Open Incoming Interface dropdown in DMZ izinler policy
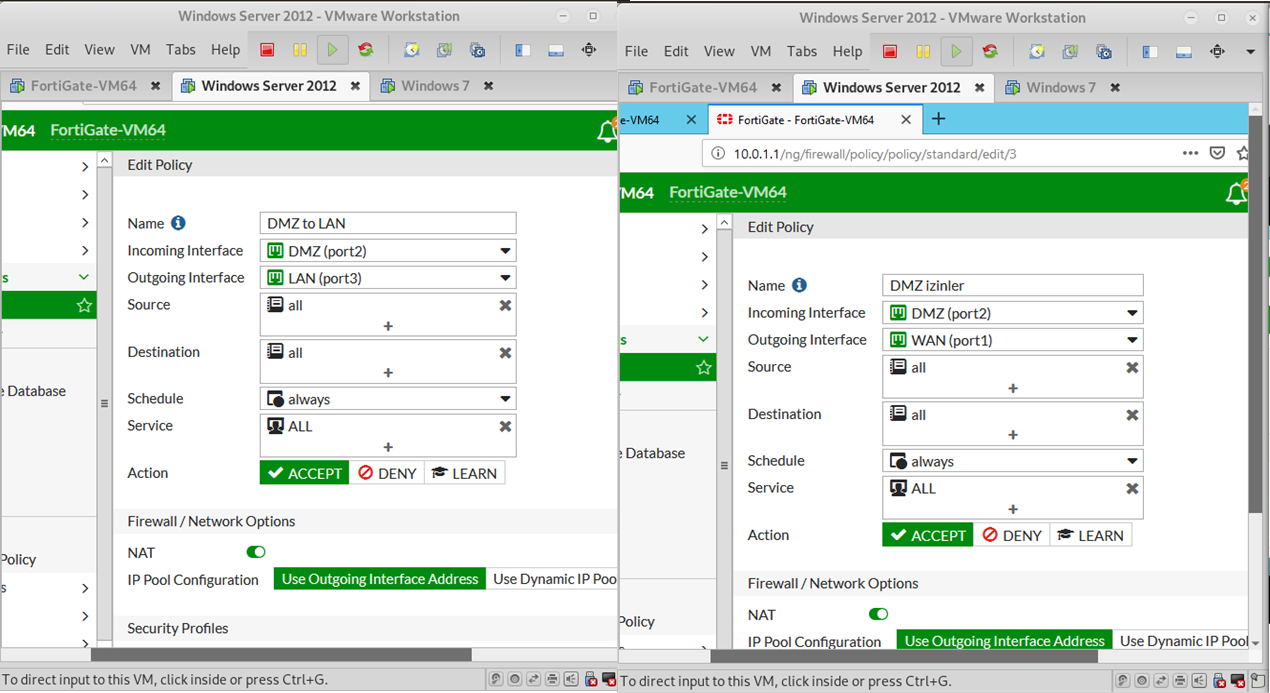Screen dimensions: 1270x693 [x=1013, y=313]
